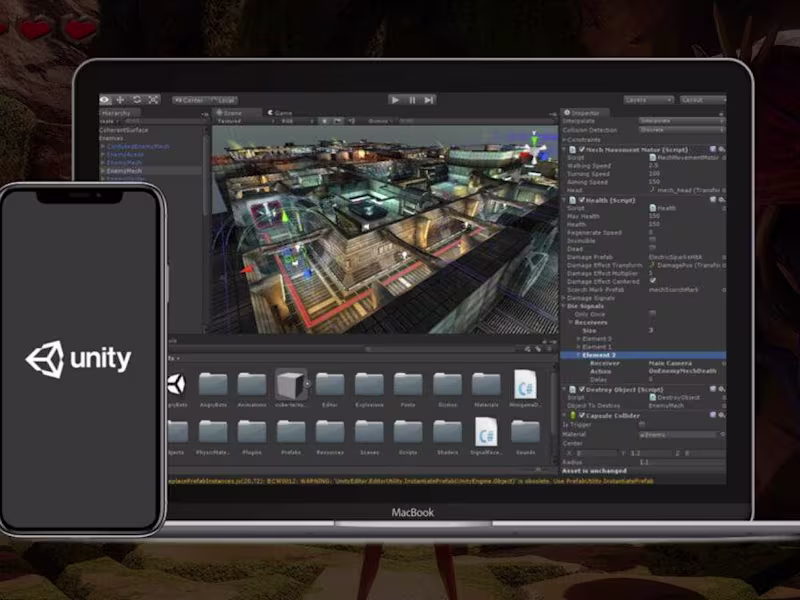Screen dimensions: 800x600
Task: Open the Plugins folder
Action: click(252, 433)
